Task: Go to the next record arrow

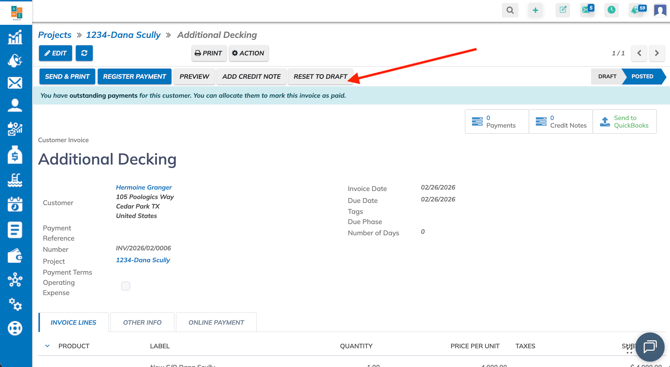Action: (x=657, y=53)
